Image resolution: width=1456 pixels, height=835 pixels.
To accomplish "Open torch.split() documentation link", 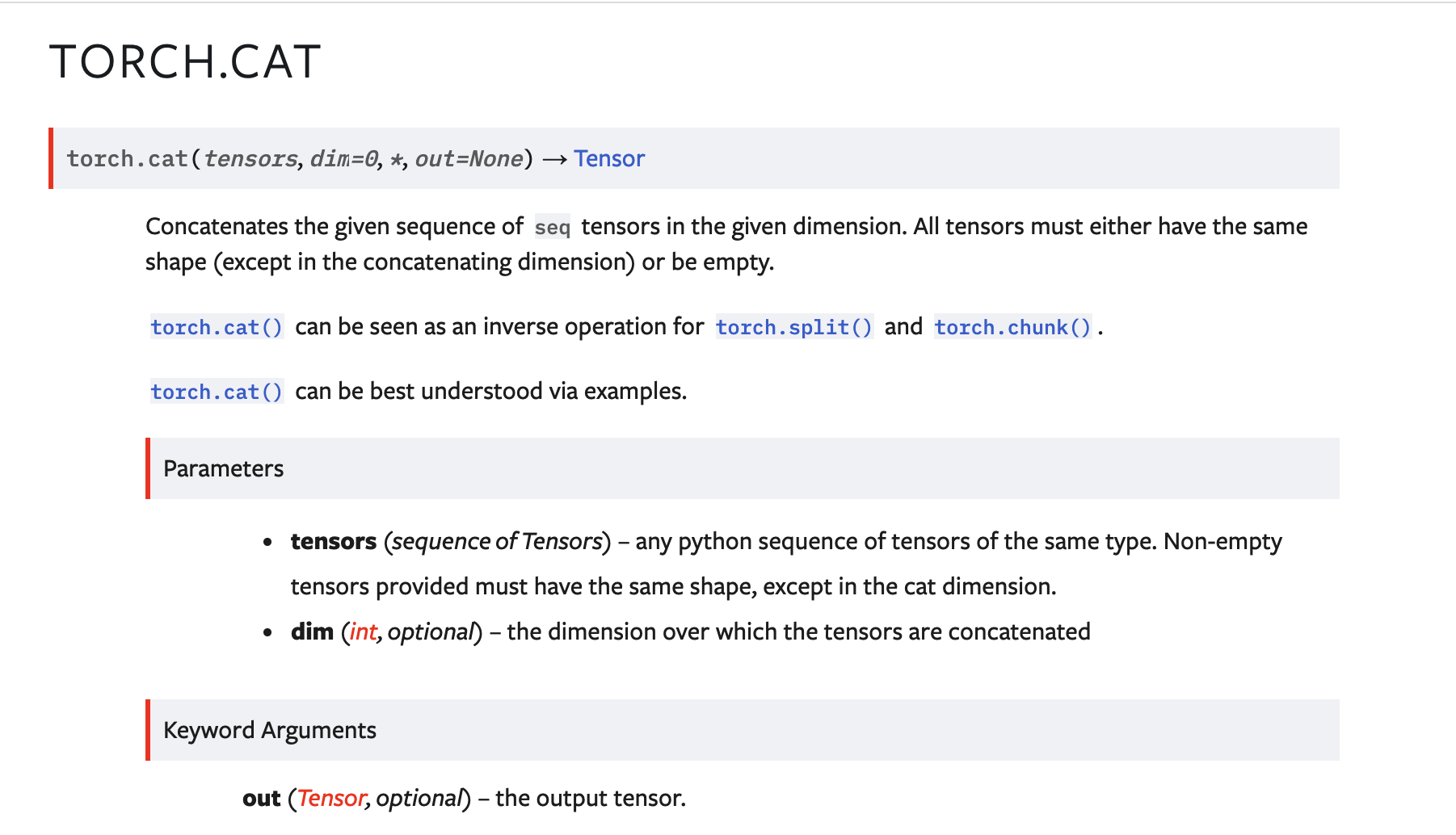I will [x=793, y=327].
